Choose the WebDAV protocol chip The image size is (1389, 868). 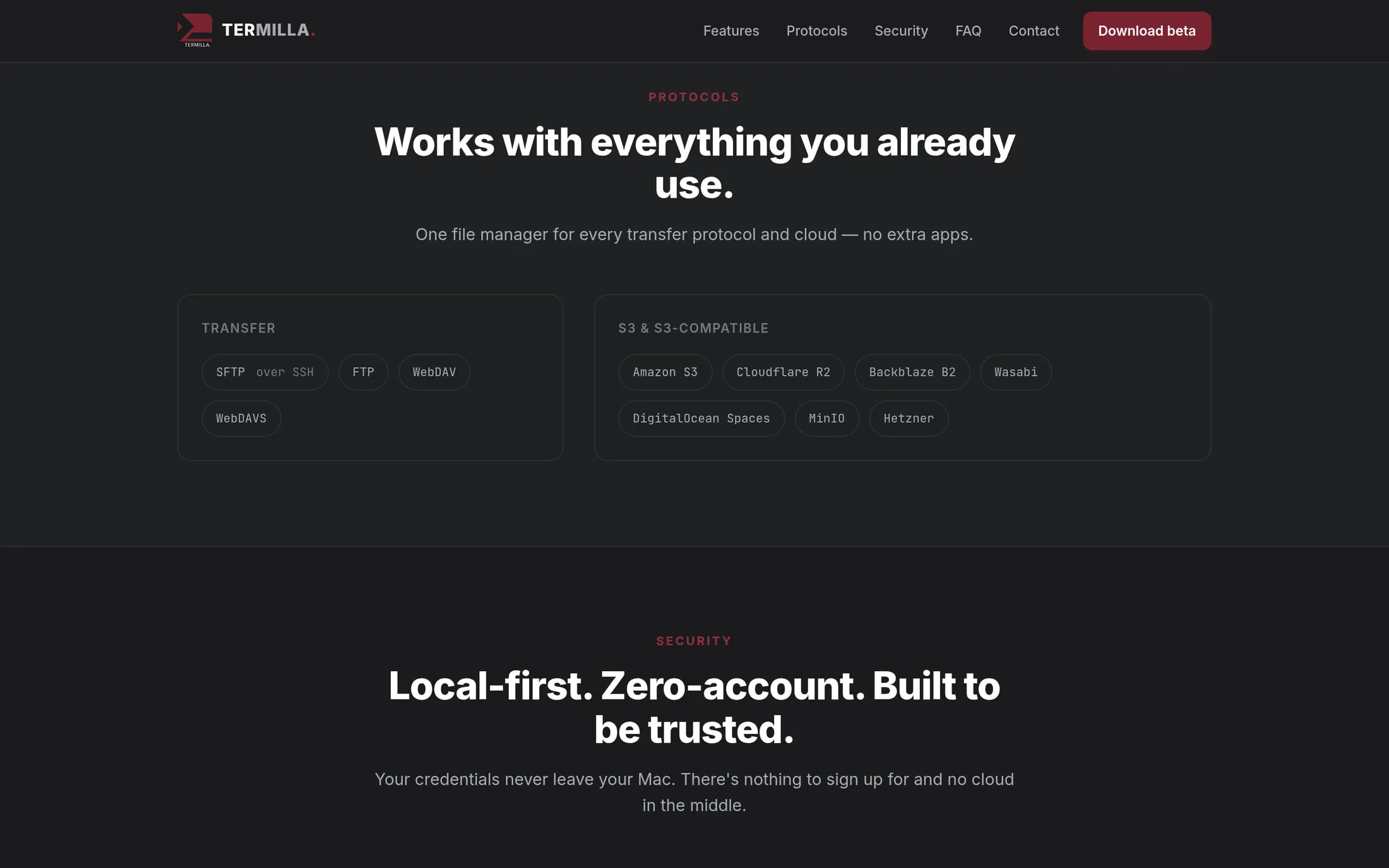tap(434, 372)
